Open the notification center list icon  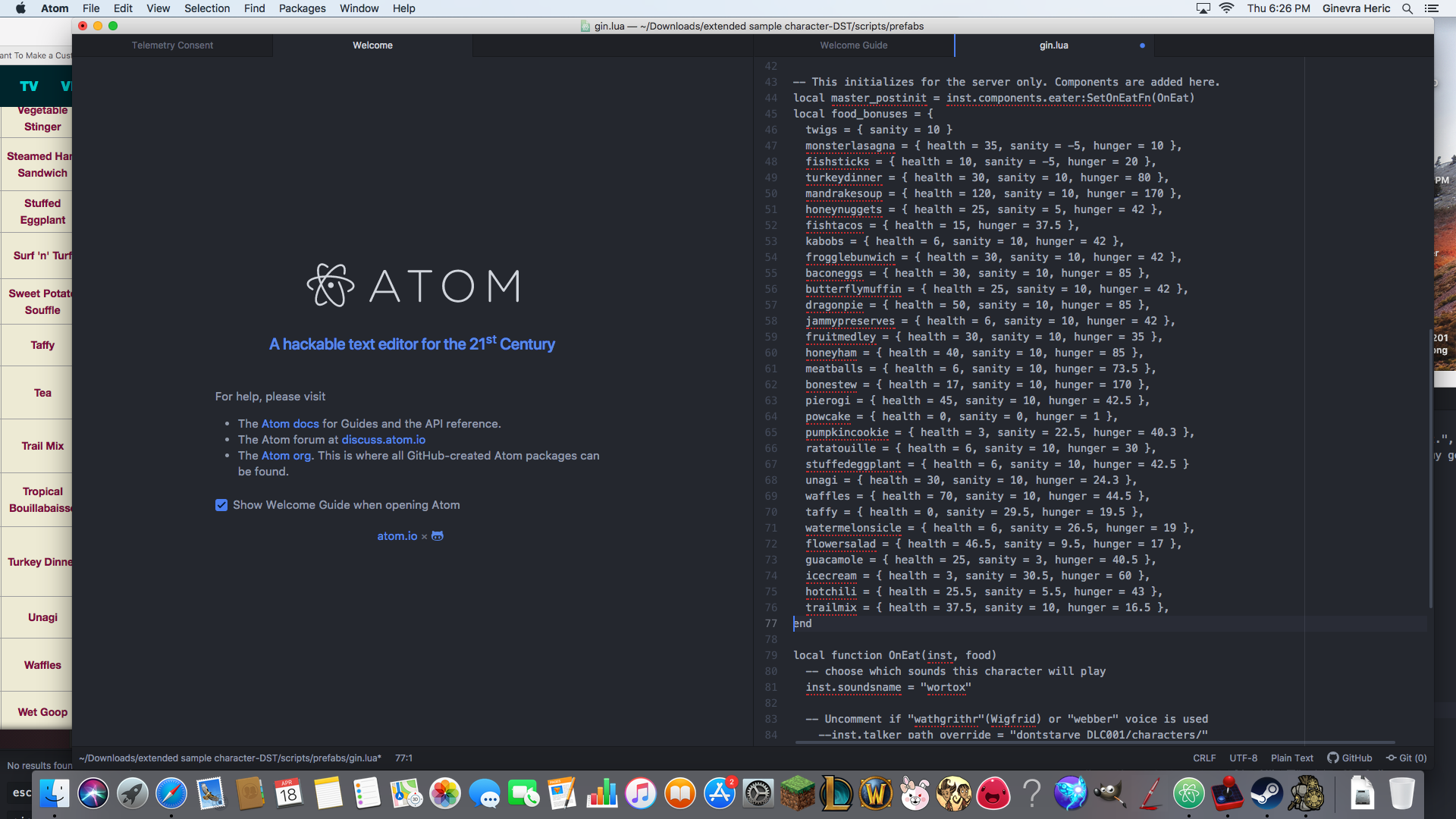click(1431, 8)
